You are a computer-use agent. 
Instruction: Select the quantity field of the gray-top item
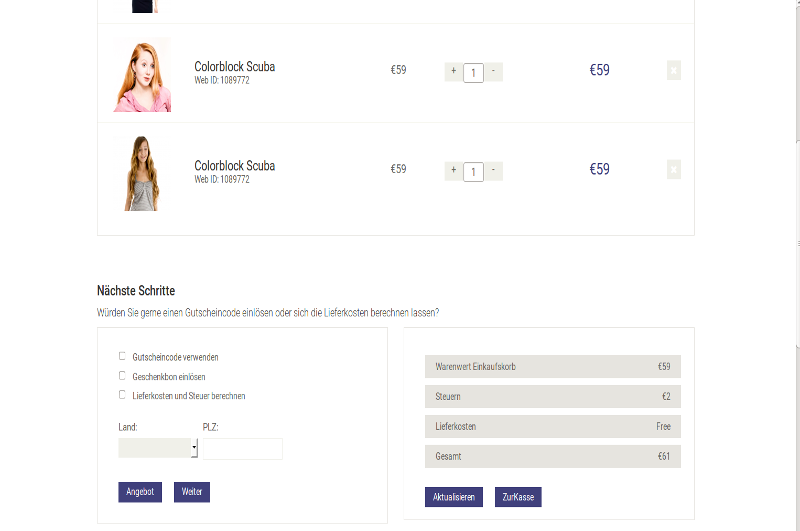(473, 171)
